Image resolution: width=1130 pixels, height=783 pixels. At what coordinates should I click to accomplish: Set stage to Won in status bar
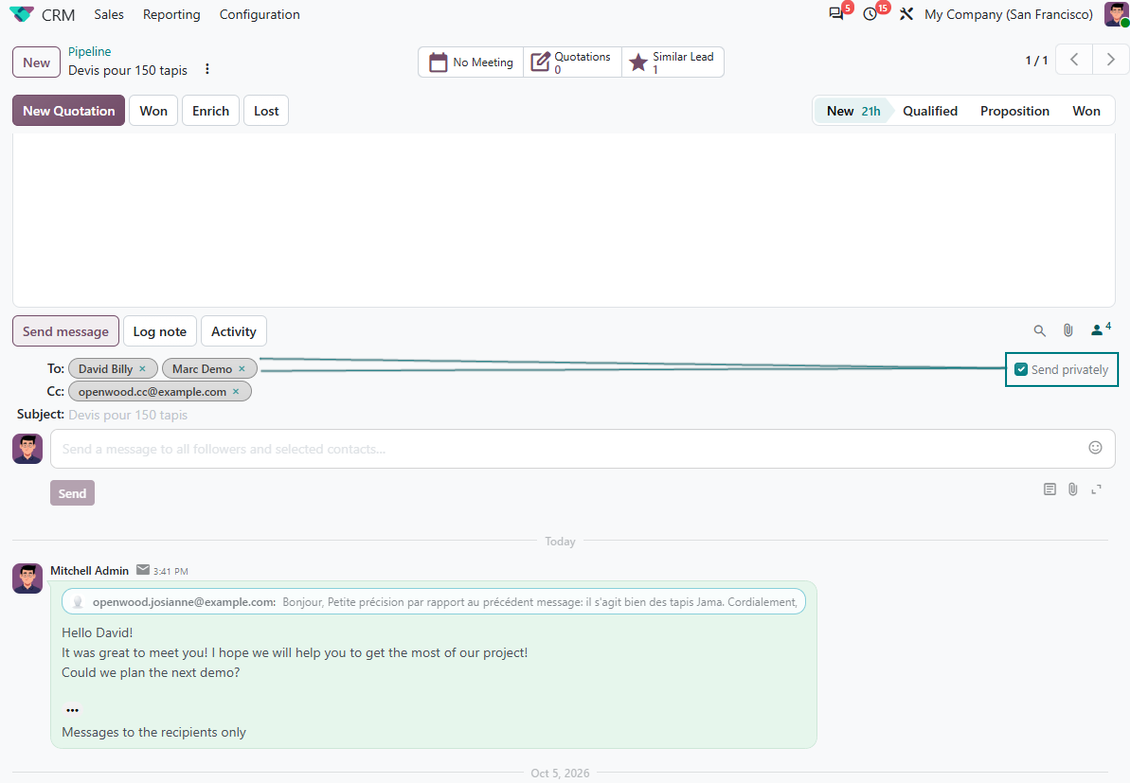(1086, 111)
